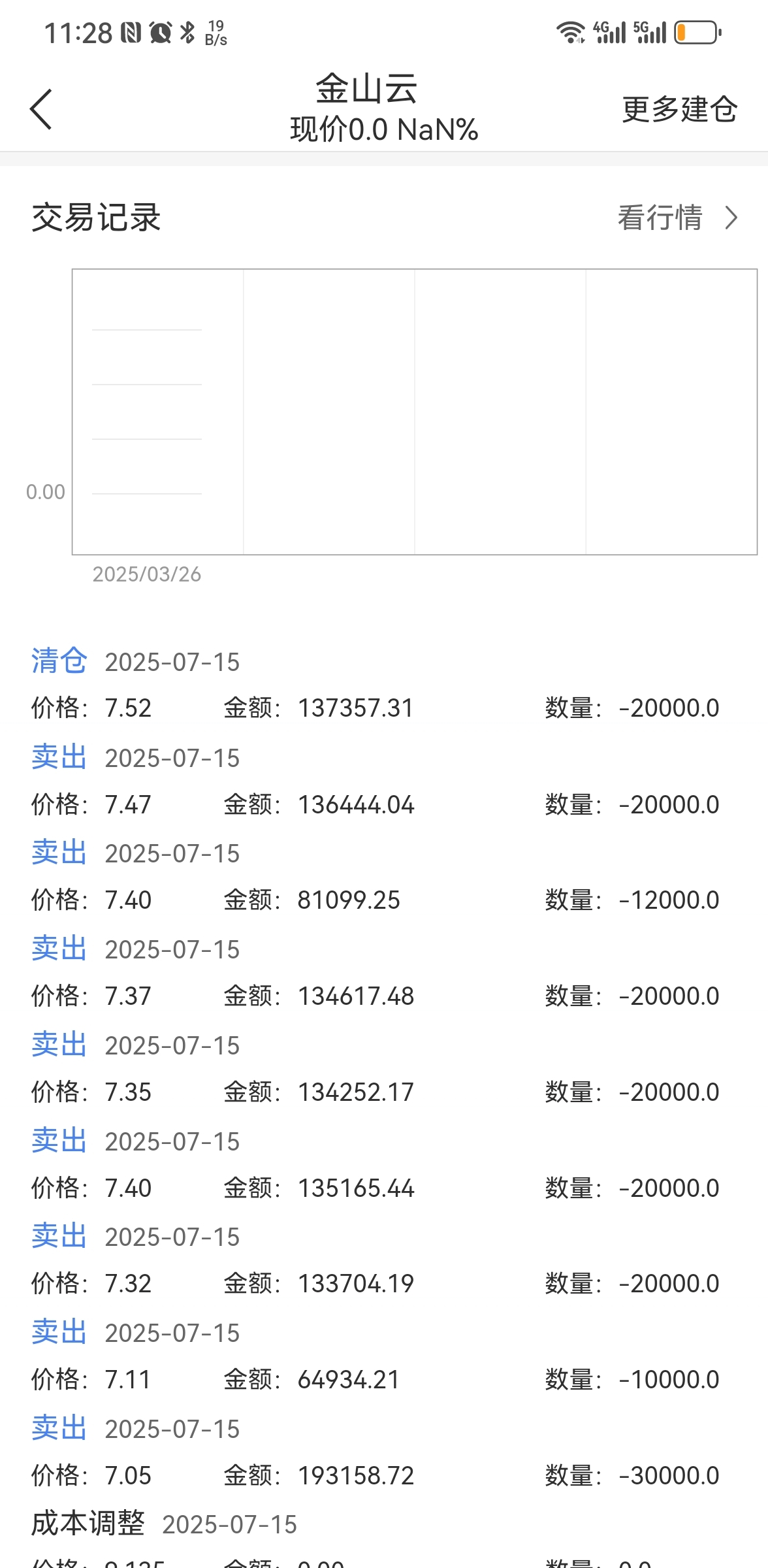Tap amount 133704.19
The width and height of the screenshot is (768, 1568).
pyautogui.click(x=356, y=1284)
